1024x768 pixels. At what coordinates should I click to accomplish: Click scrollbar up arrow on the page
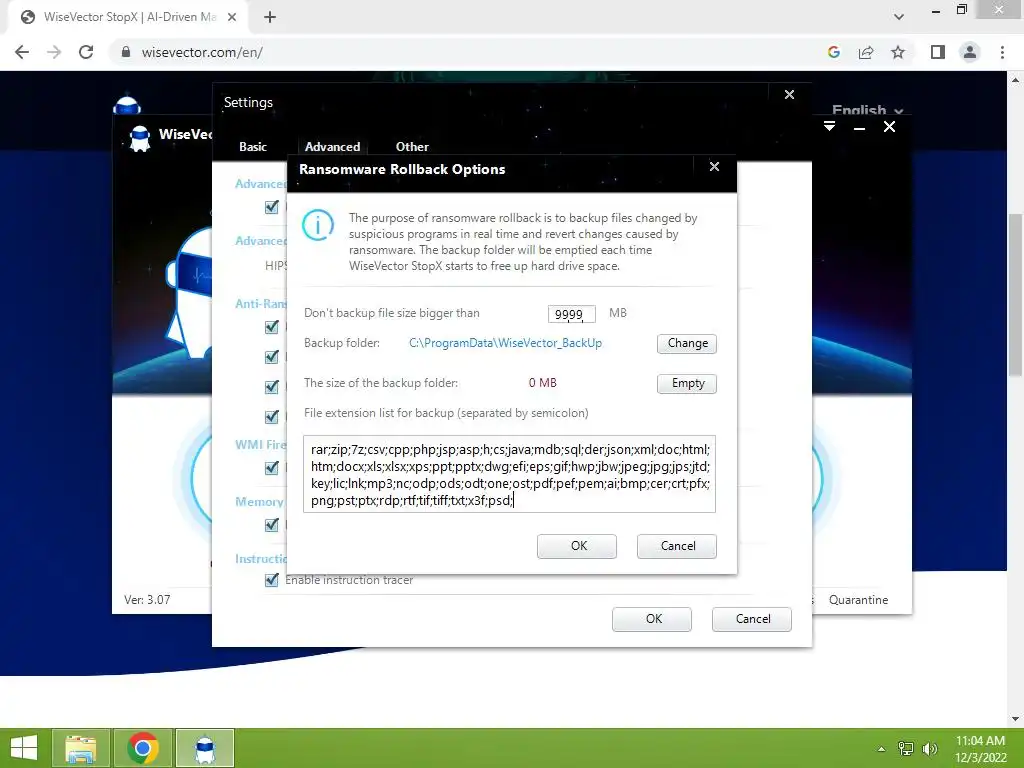1015,80
